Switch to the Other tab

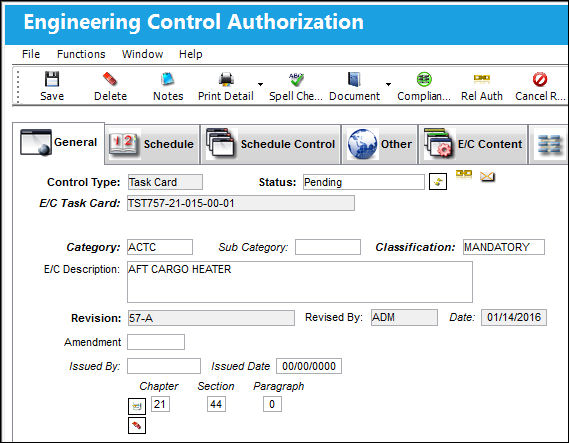click(x=380, y=144)
